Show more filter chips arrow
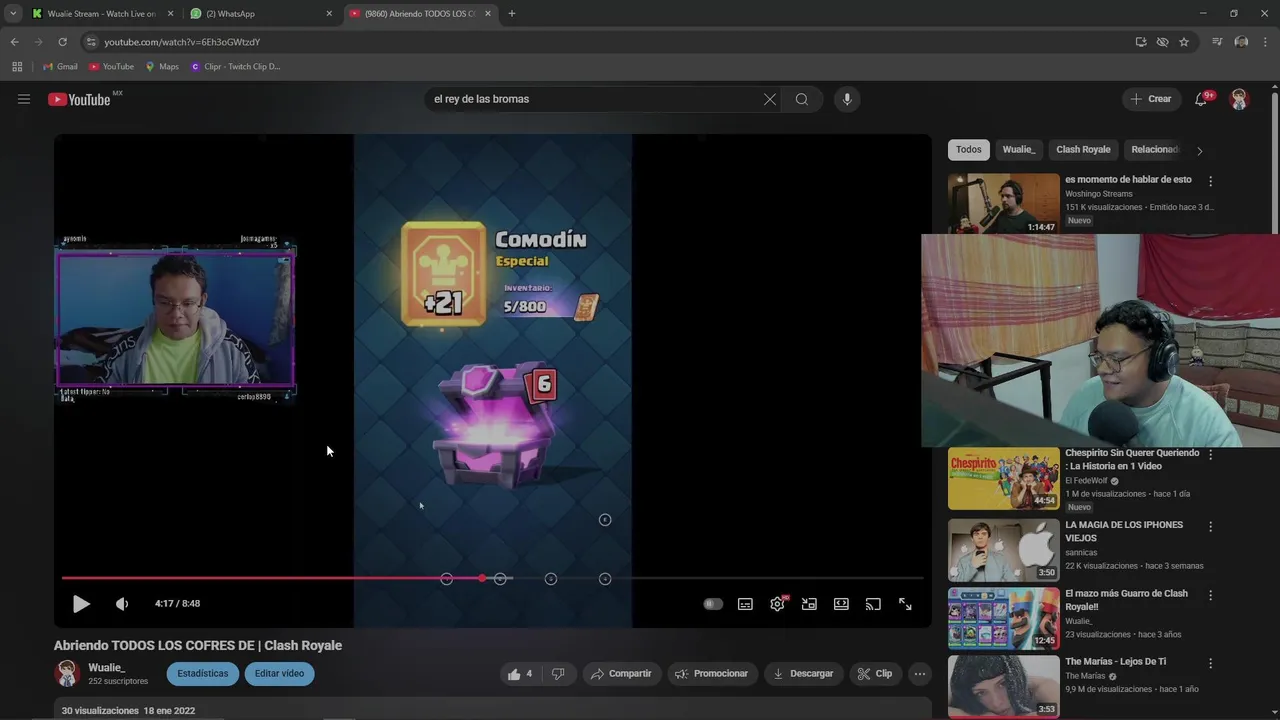Screen dimensions: 1280x720 [1199, 150]
